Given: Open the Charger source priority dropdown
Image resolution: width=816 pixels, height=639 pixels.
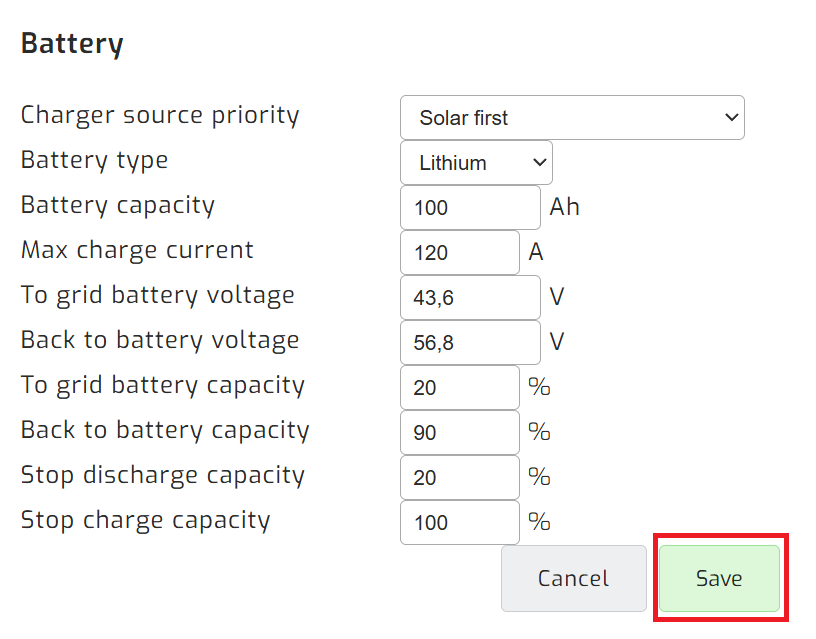Looking at the screenshot, I should pyautogui.click(x=570, y=117).
